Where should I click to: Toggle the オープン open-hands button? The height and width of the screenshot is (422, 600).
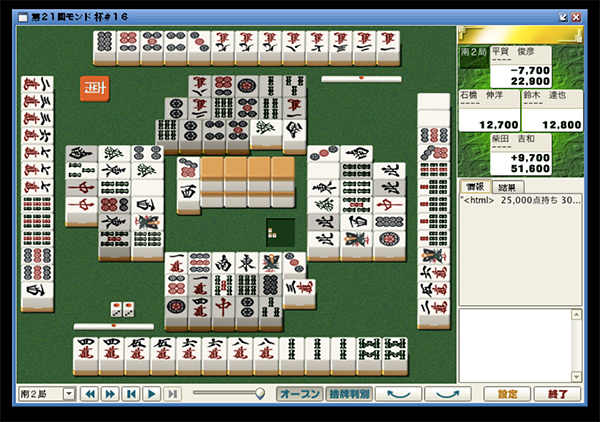pyautogui.click(x=300, y=394)
